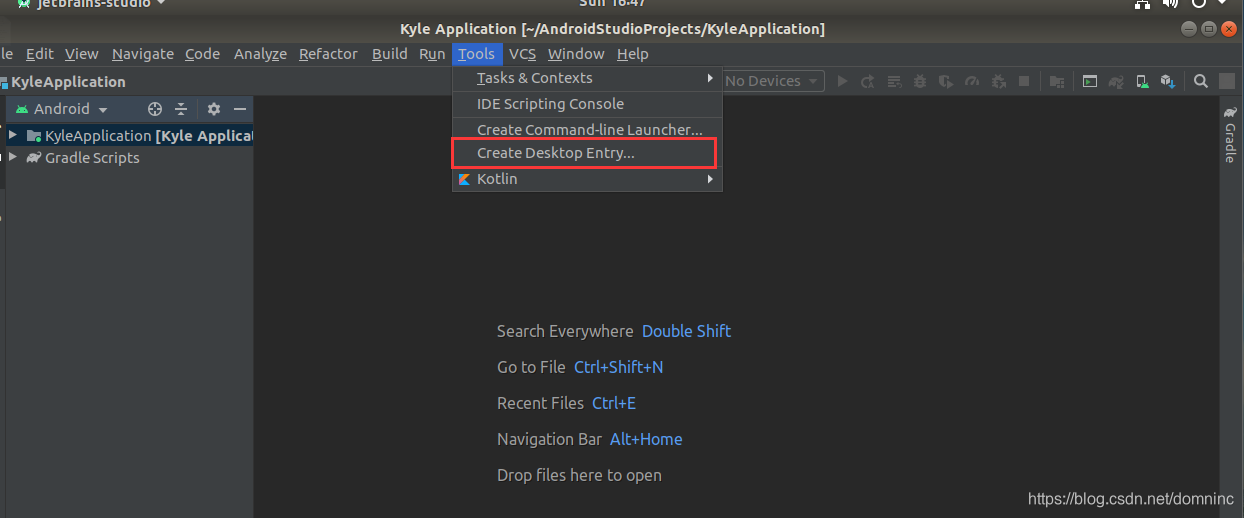Open the No Devices dropdown
The width and height of the screenshot is (1244, 518).
pyautogui.click(x=771, y=81)
